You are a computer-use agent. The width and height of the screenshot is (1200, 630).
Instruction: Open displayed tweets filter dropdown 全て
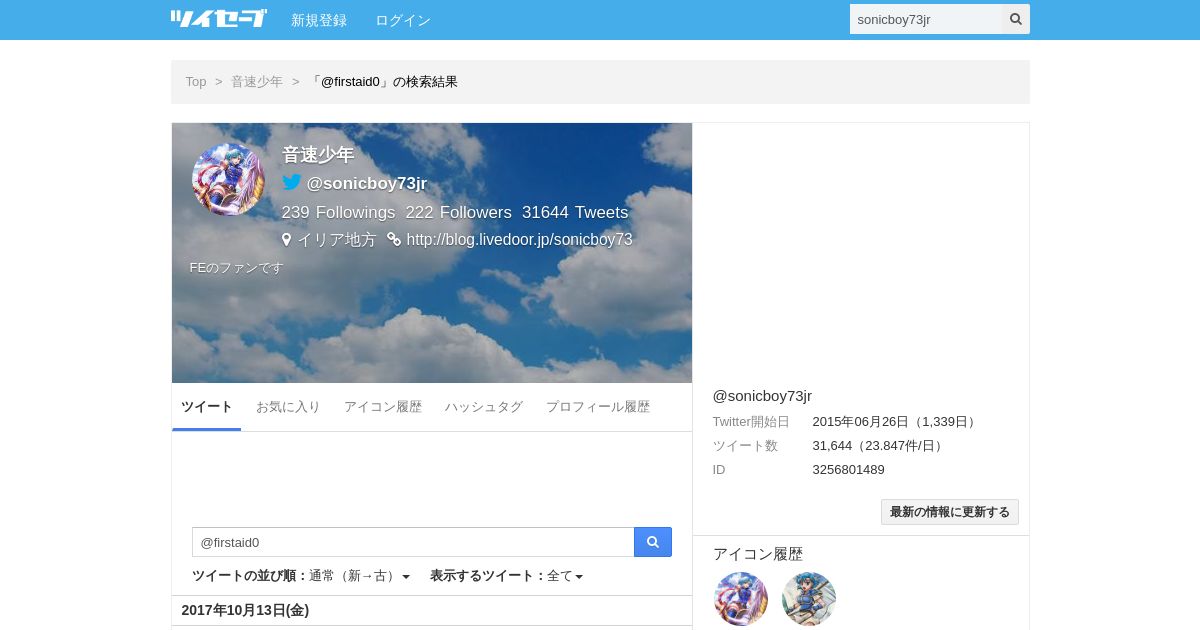tap(565, 576)
